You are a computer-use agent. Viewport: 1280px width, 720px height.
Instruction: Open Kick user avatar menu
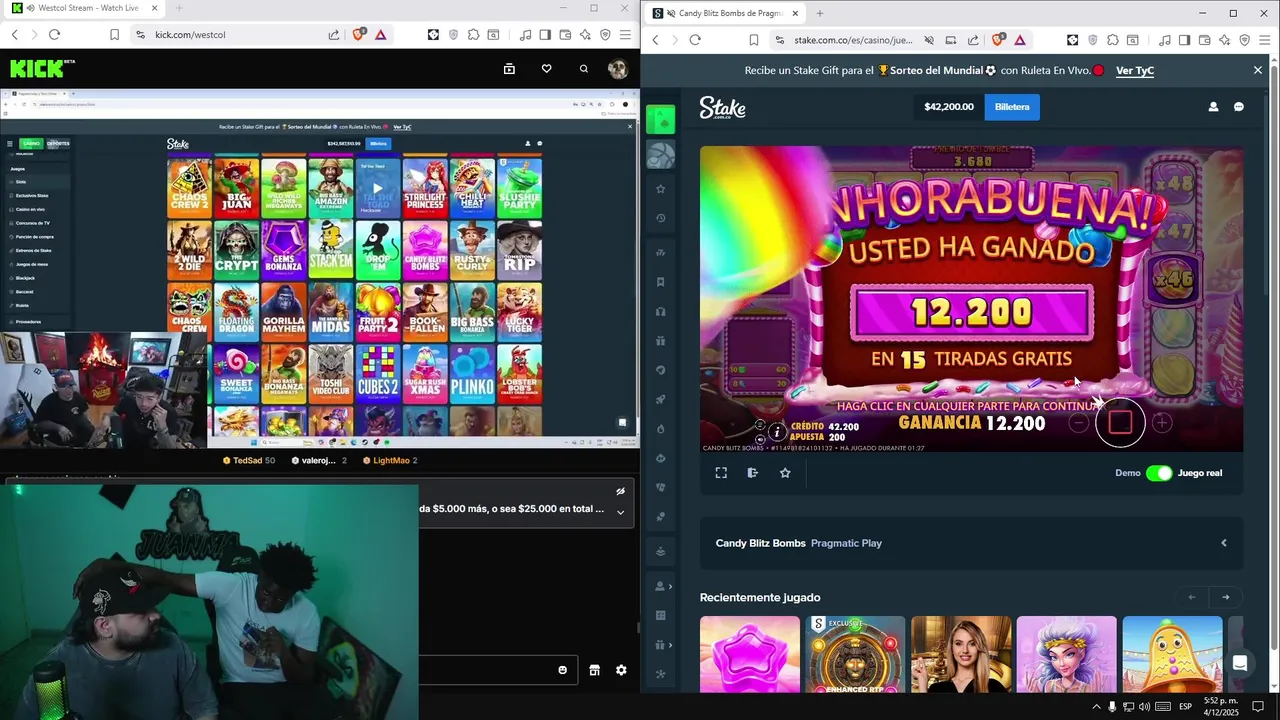618,69
